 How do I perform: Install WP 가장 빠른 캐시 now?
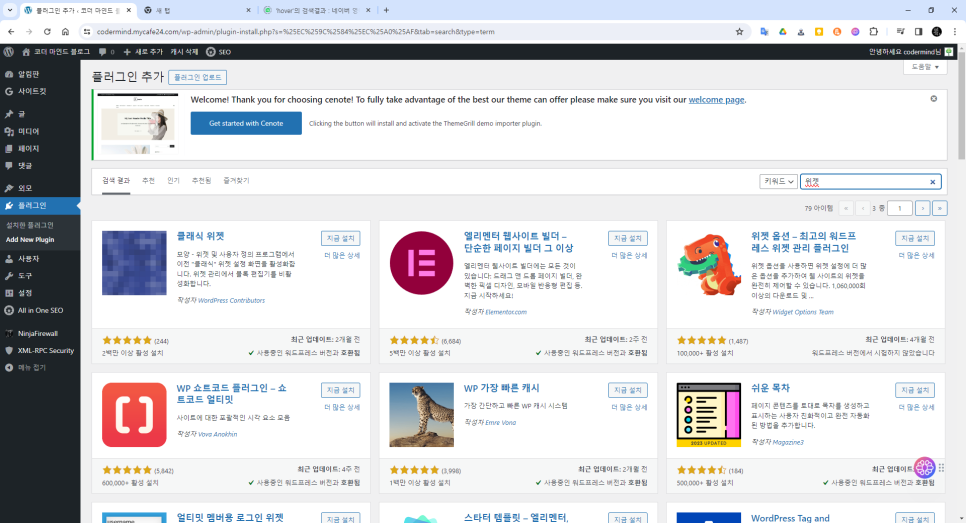coord(628,390)
